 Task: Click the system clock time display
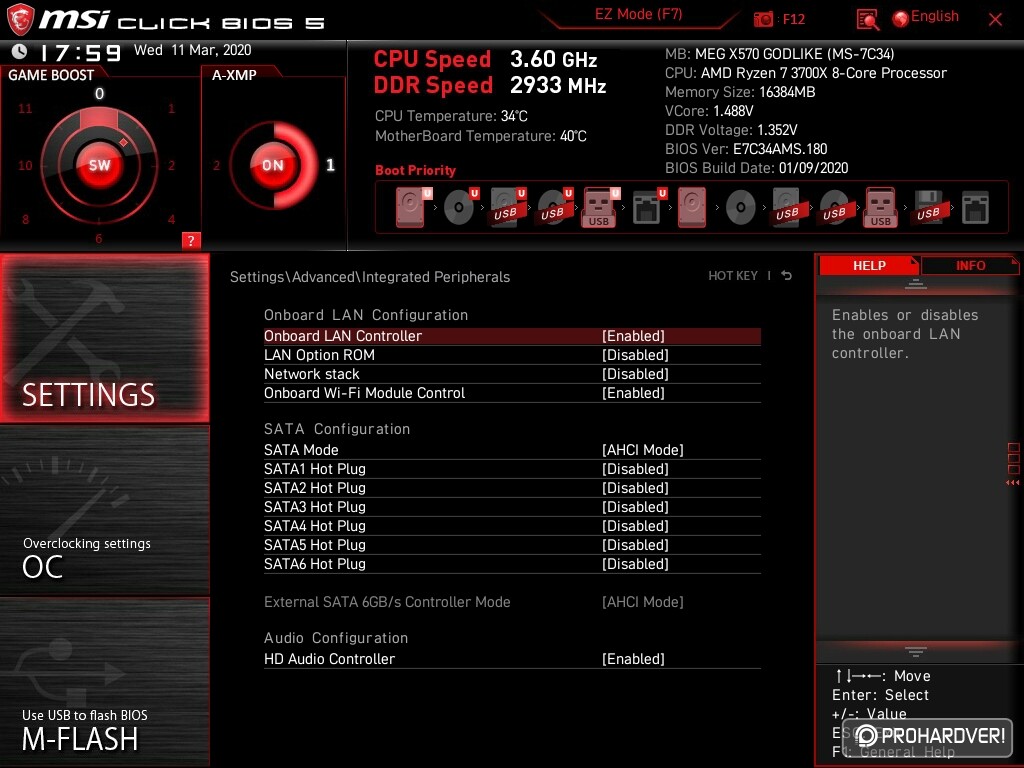coord(80,52)
